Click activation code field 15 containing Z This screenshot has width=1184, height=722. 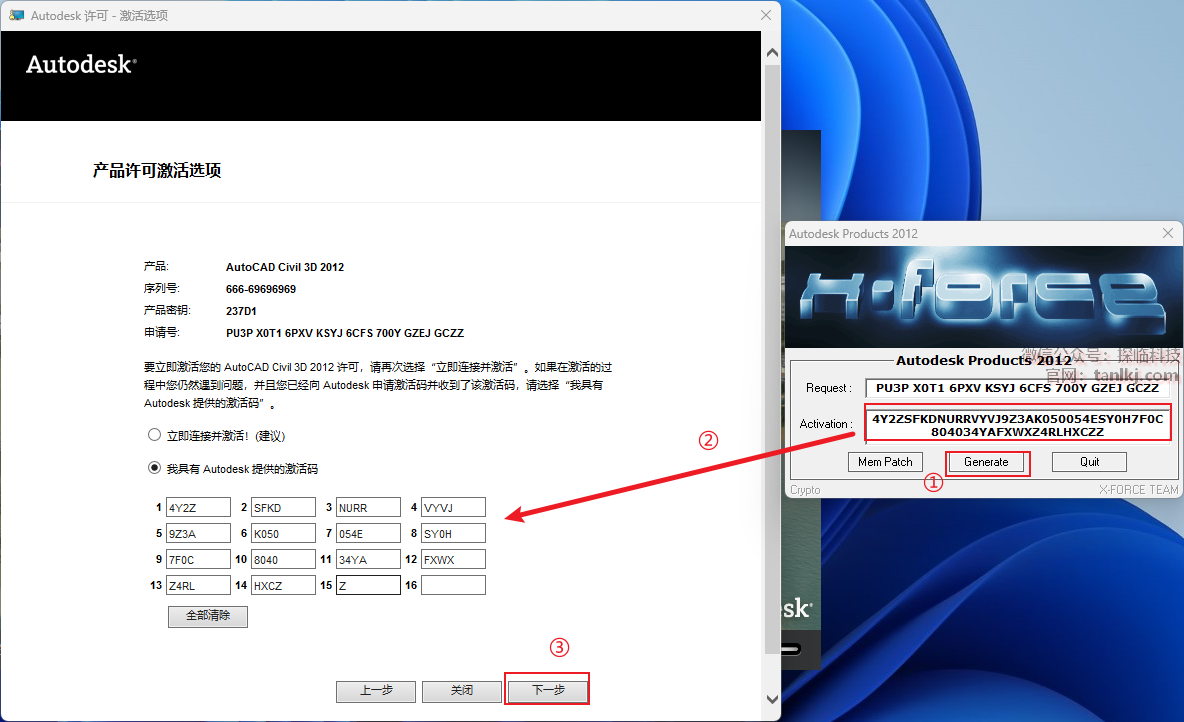click(368, 585)
